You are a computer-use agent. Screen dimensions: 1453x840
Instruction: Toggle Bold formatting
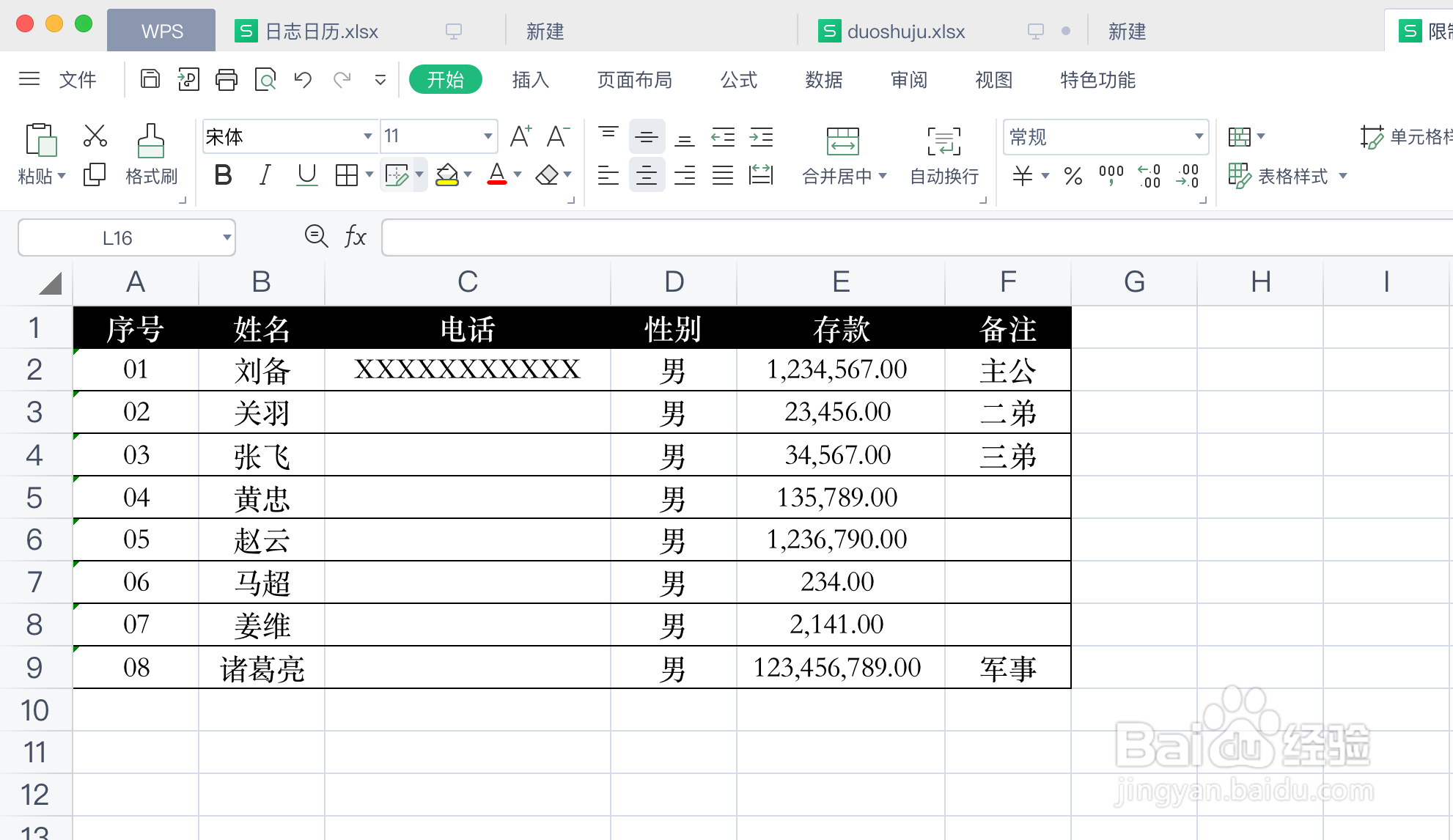224,175
